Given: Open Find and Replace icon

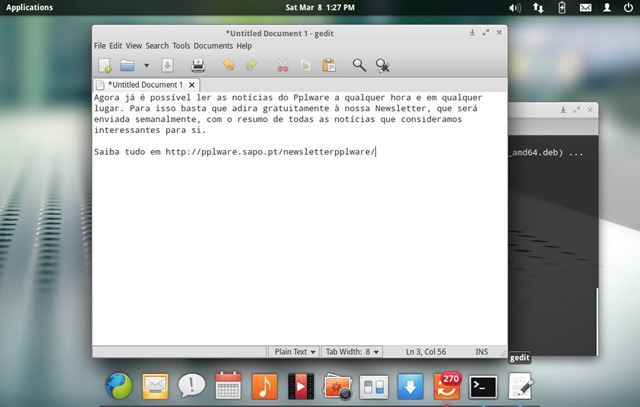Looking at the screenshot, I should [382, 65].
